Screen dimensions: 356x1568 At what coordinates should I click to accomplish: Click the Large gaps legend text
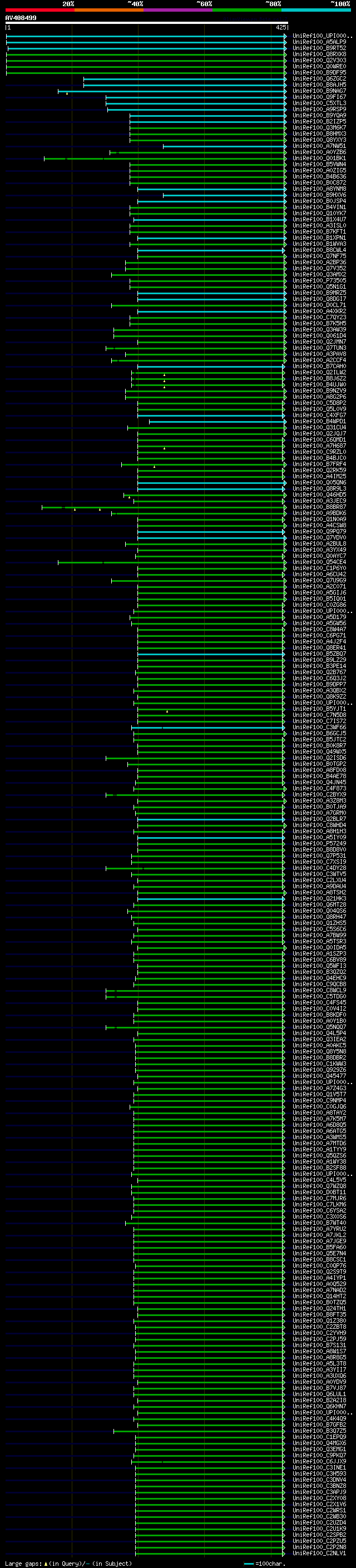click(x=68, y=1563)
